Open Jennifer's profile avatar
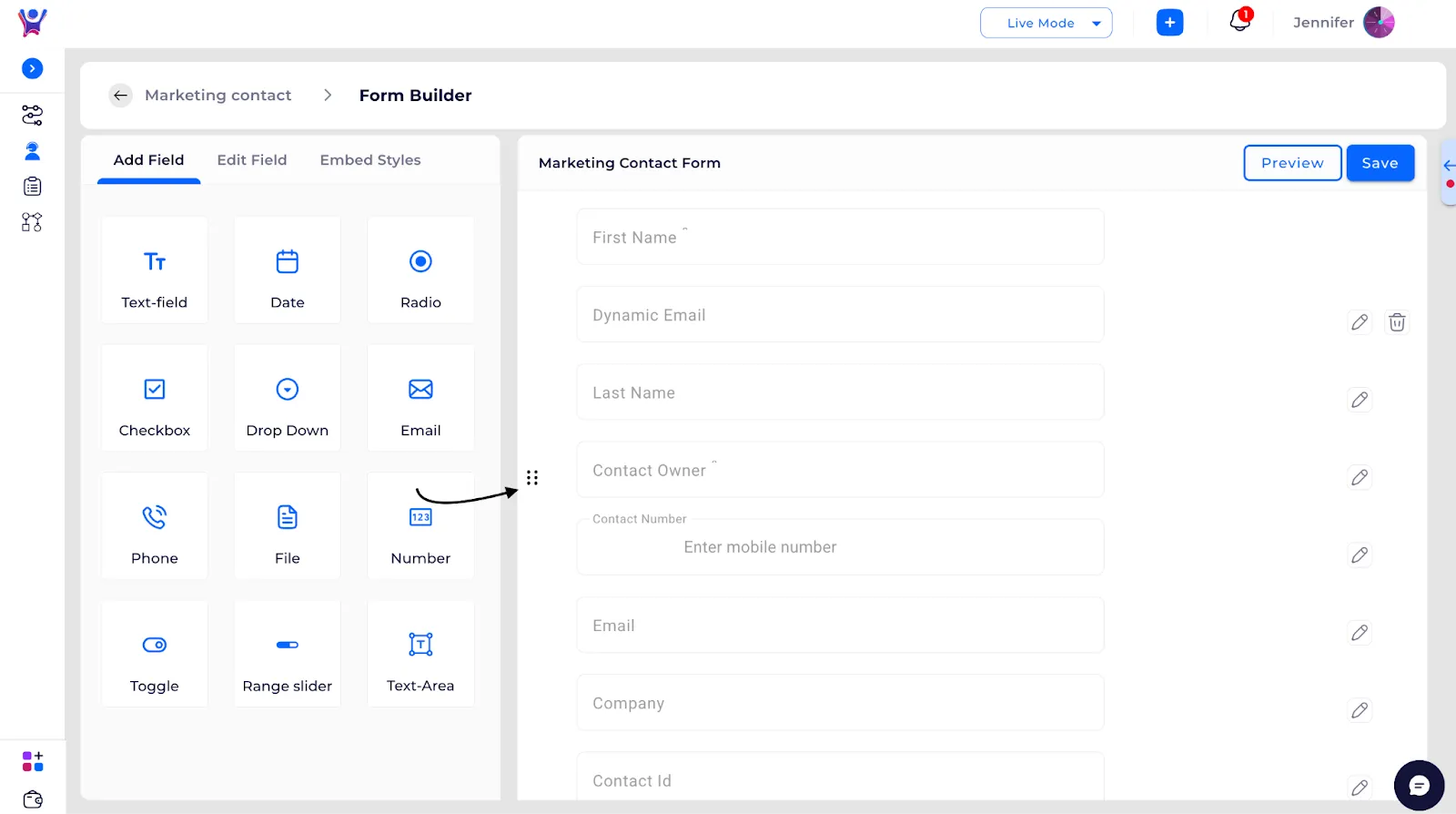This screenshot has height=814, width=1456. [x=1379, y=22]
